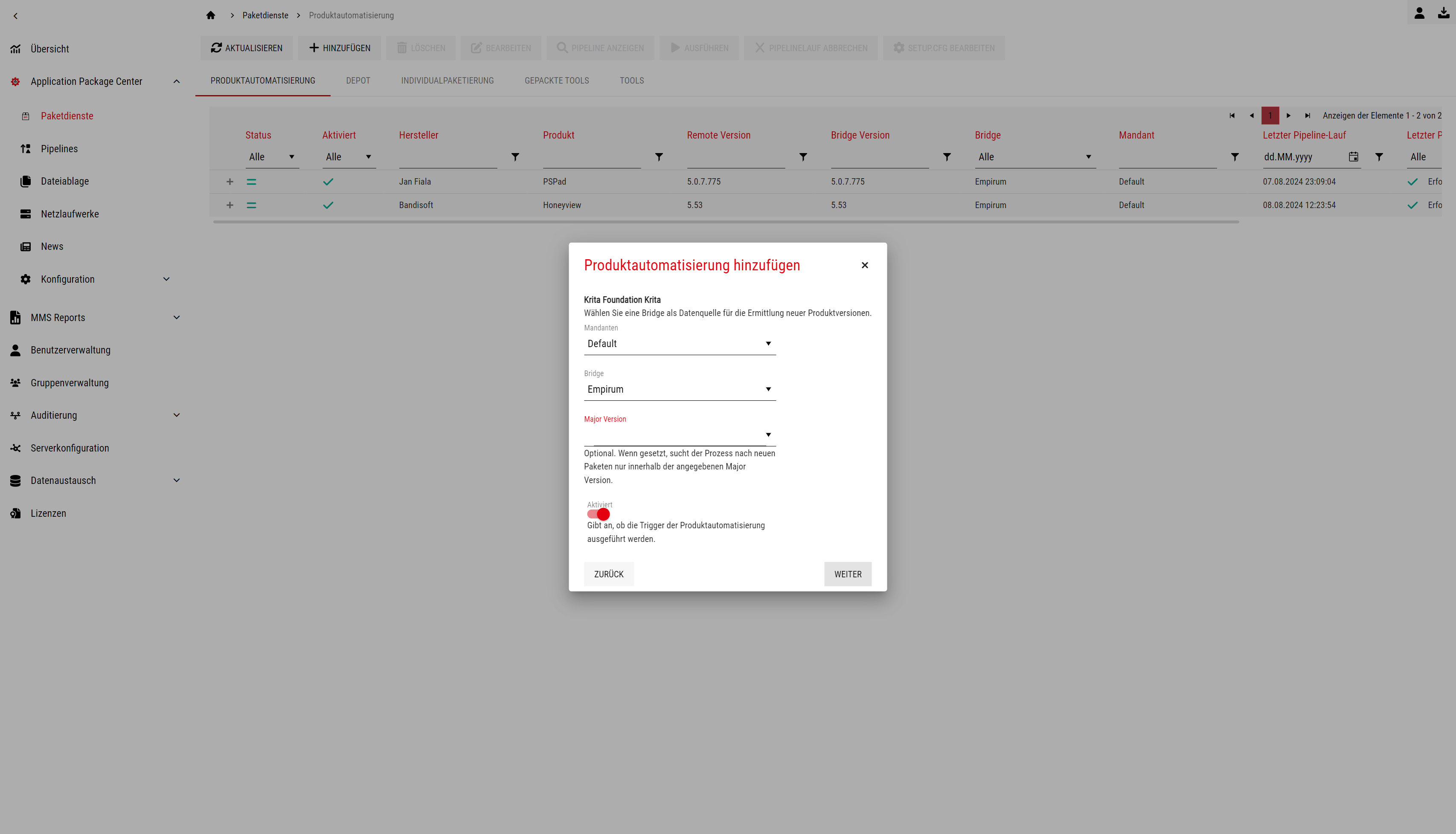Switch to the Tools tab
Screen dimensions: 1456x834
point(631,81)
